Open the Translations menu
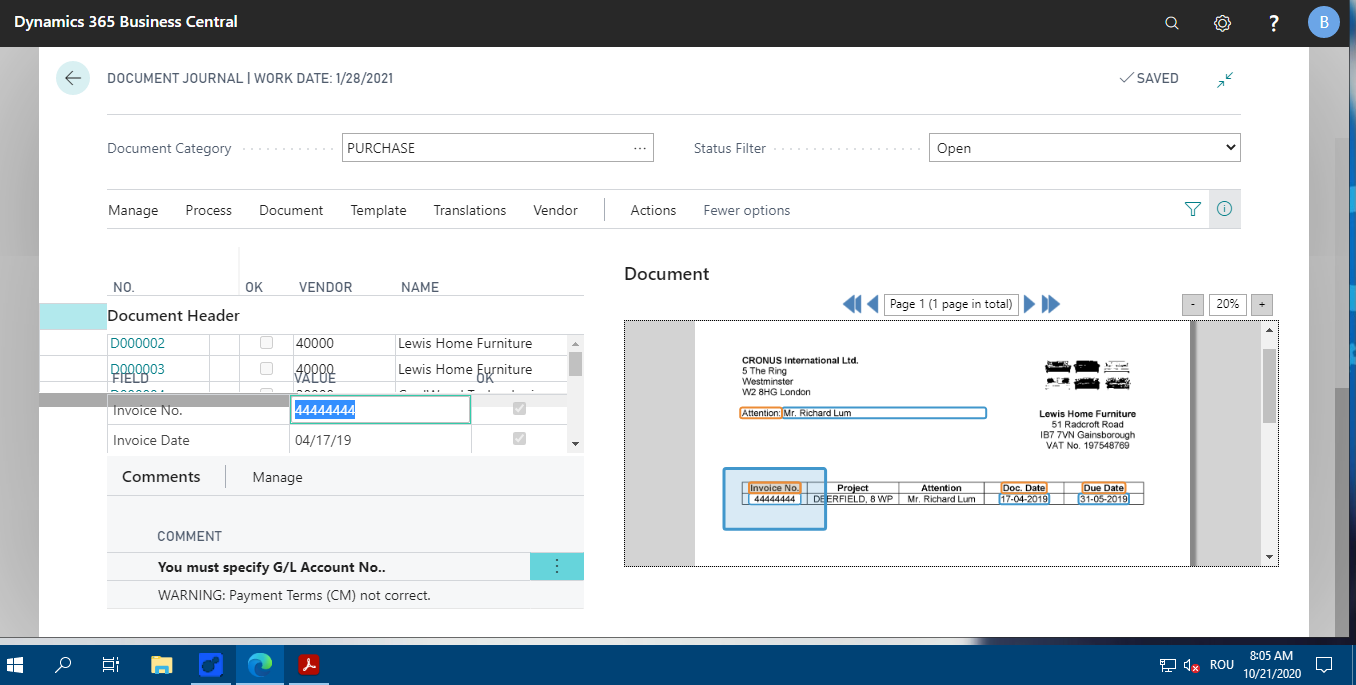This screenshot has height=685, width=1356. tap(469, 210)
